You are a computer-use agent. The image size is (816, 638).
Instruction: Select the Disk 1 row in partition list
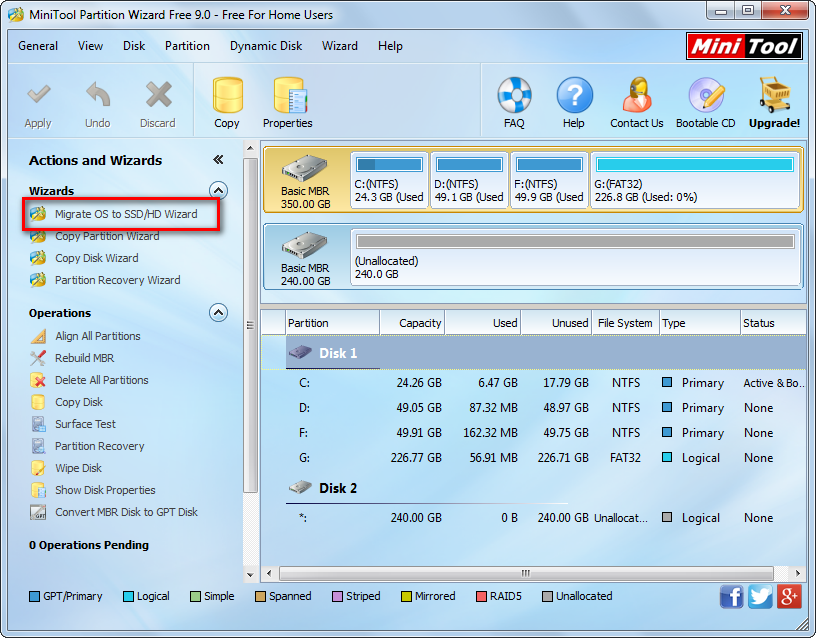coord(533,353)
